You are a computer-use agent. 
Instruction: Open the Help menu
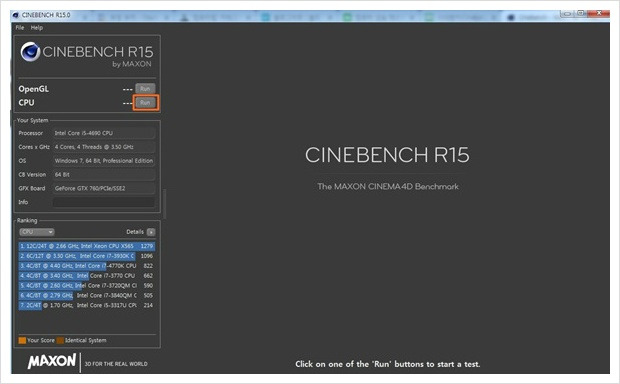37,28
